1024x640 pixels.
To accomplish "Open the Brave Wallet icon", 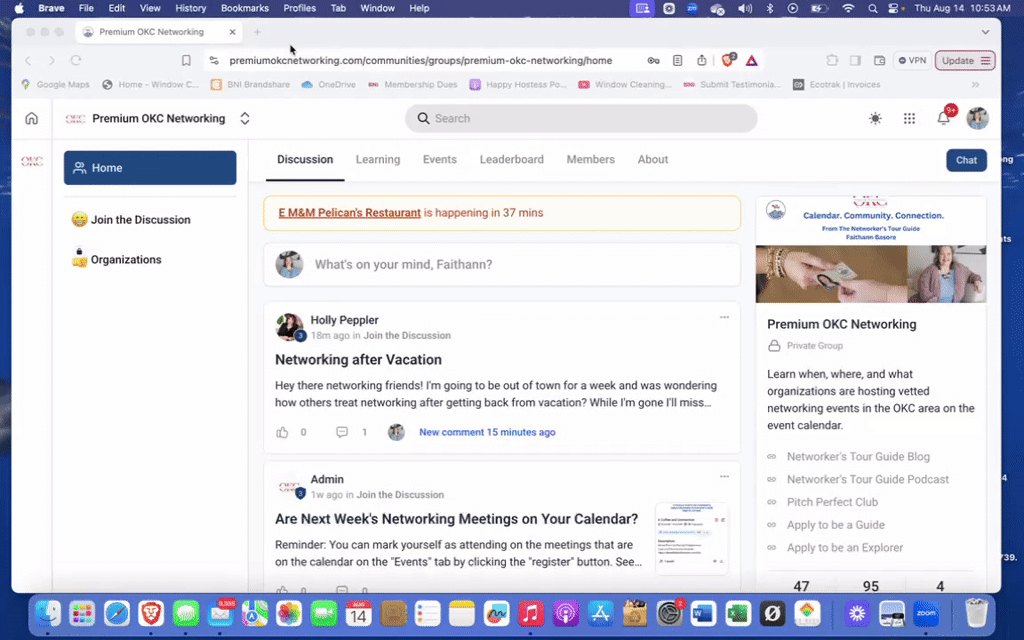I will (x=880, y=60).
